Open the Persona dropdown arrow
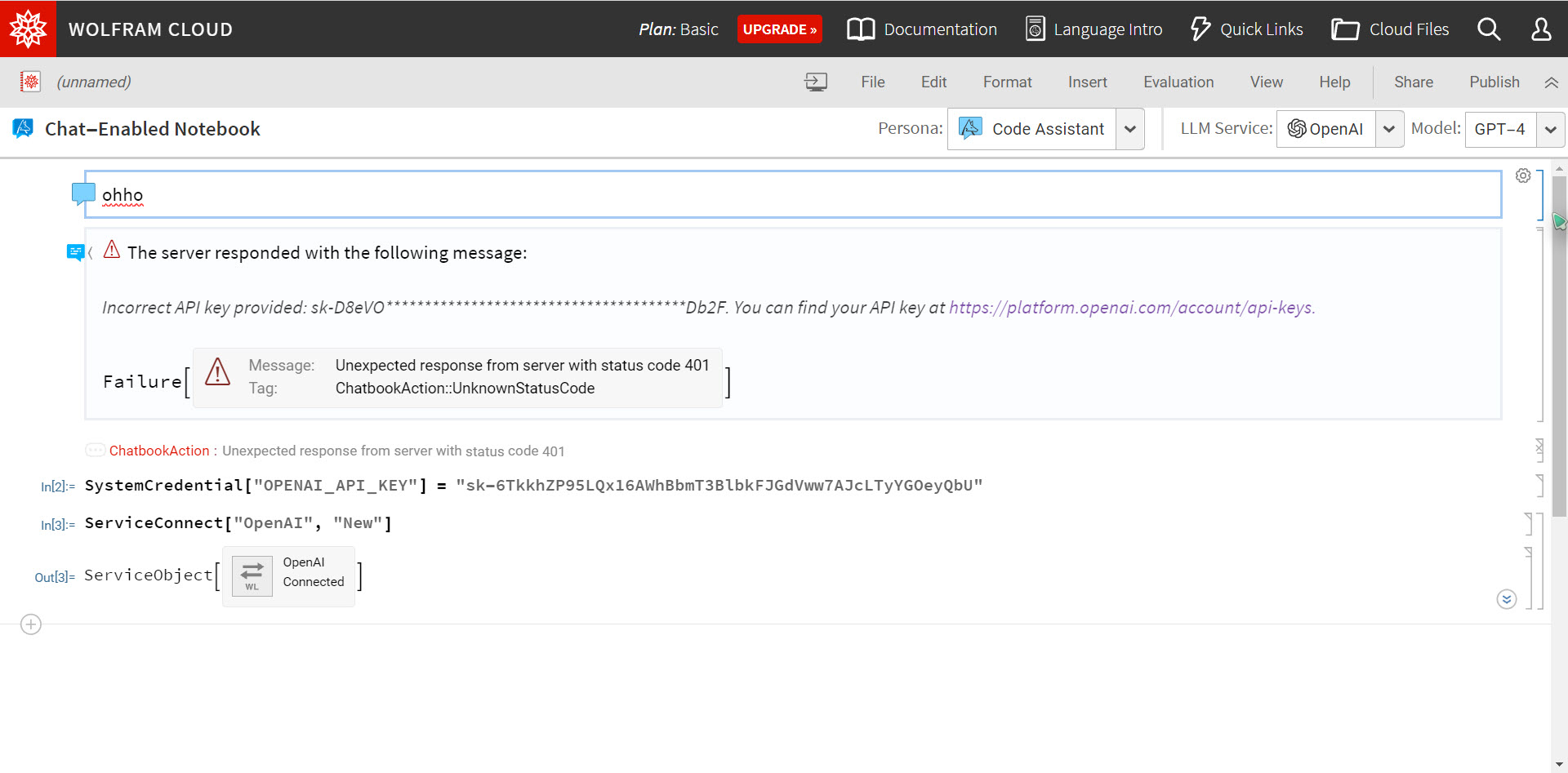The width and height of the screenshot is (1568, 773). click(x=1130, y=129)
